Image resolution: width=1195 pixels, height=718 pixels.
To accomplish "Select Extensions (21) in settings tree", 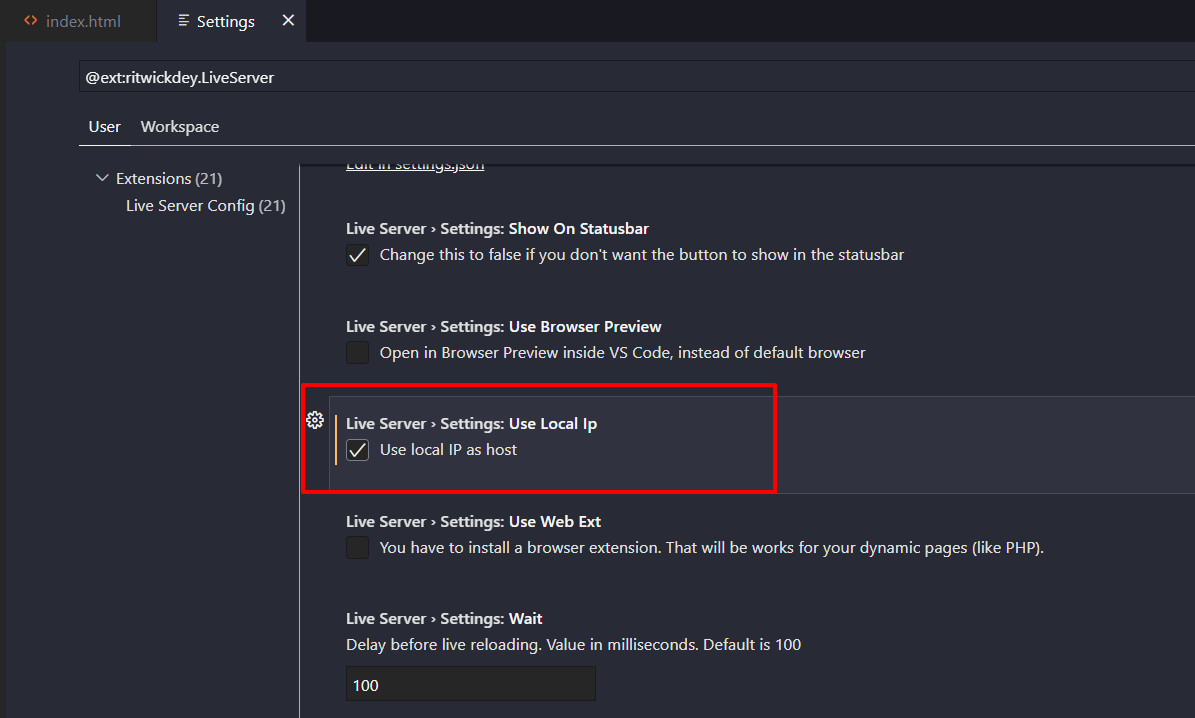I will pos(168,178).
